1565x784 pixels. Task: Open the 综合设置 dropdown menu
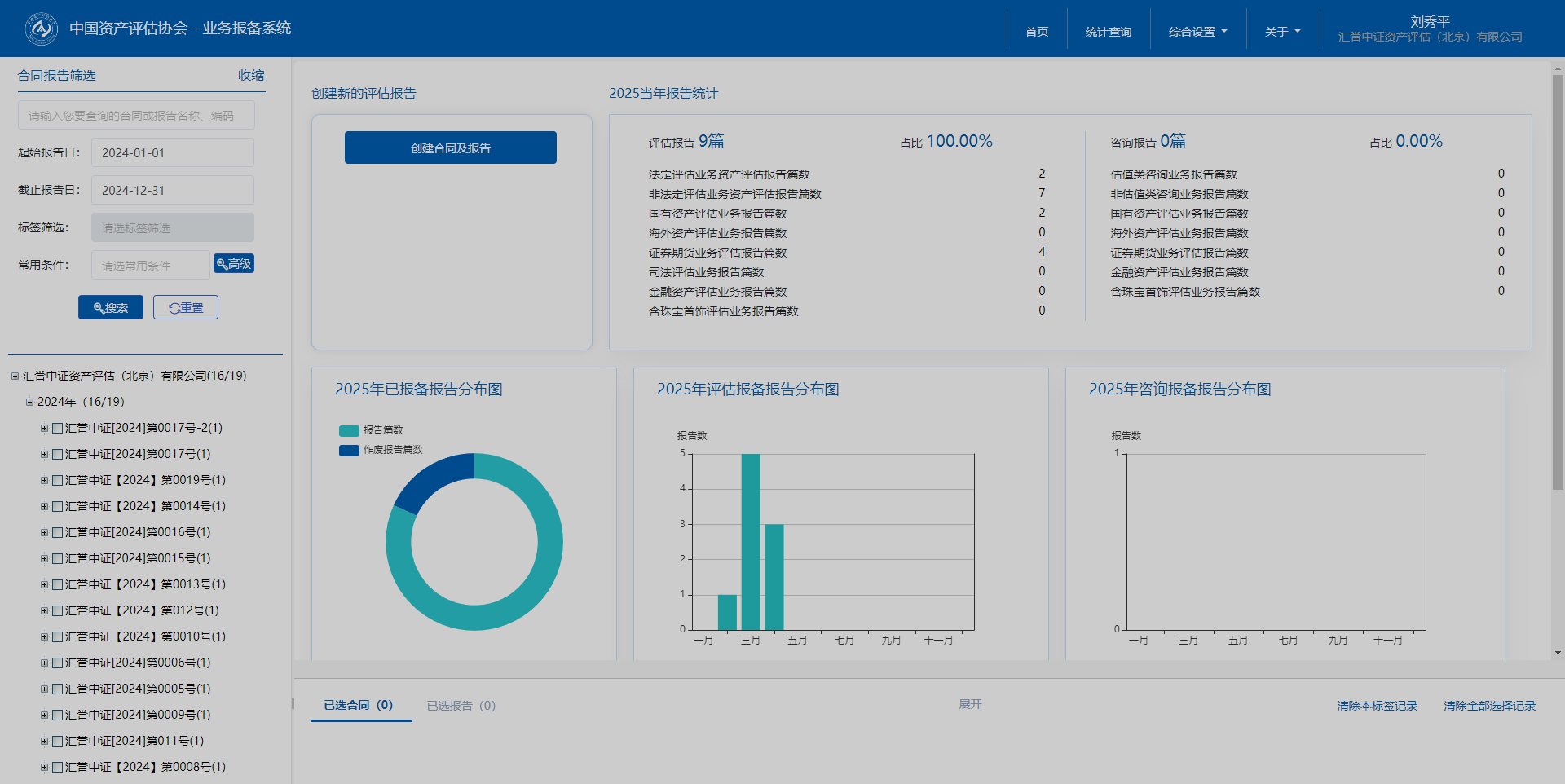(1197, 32)
